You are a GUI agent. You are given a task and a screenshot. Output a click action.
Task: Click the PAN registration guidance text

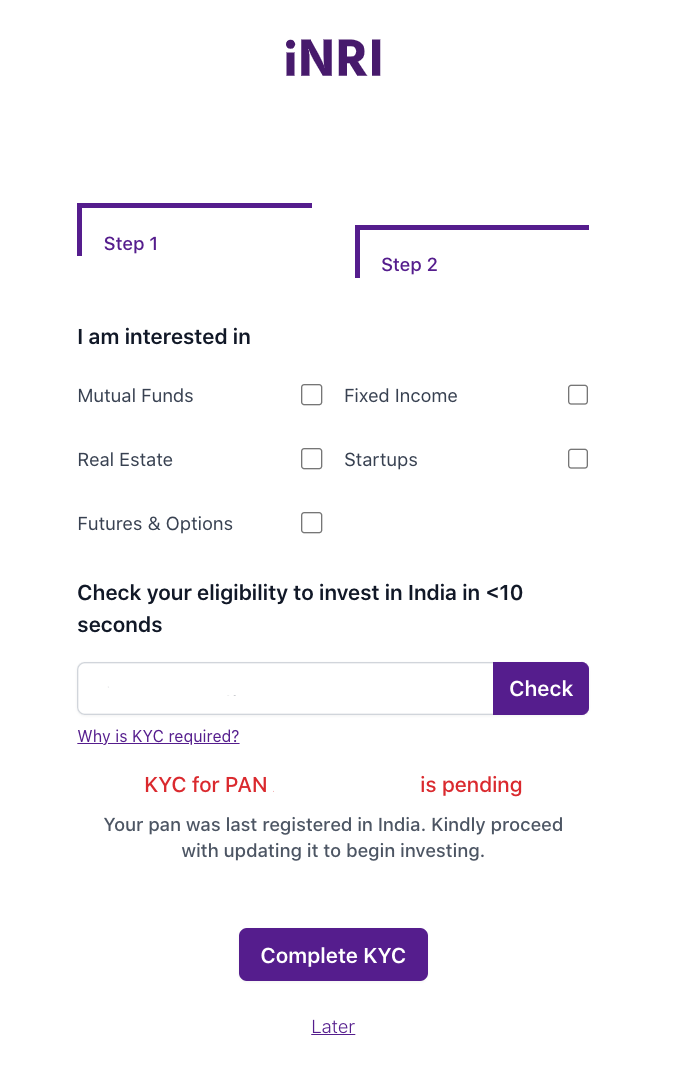333,837
